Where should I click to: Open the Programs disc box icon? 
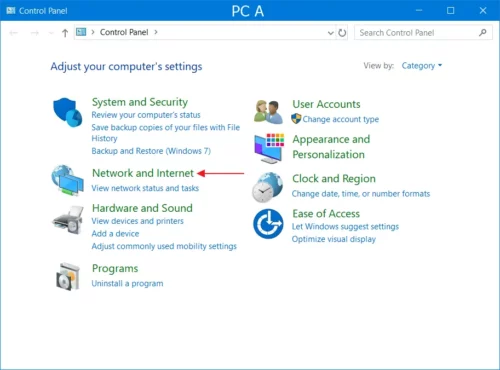coord(68,277)
